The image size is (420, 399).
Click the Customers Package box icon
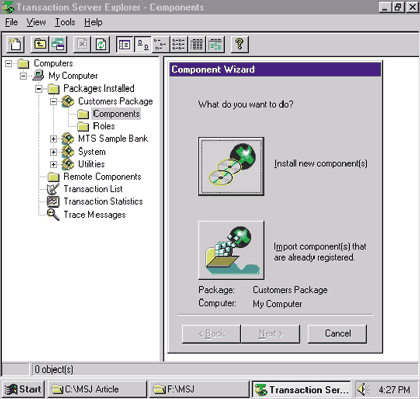click(x=68, y=101)
